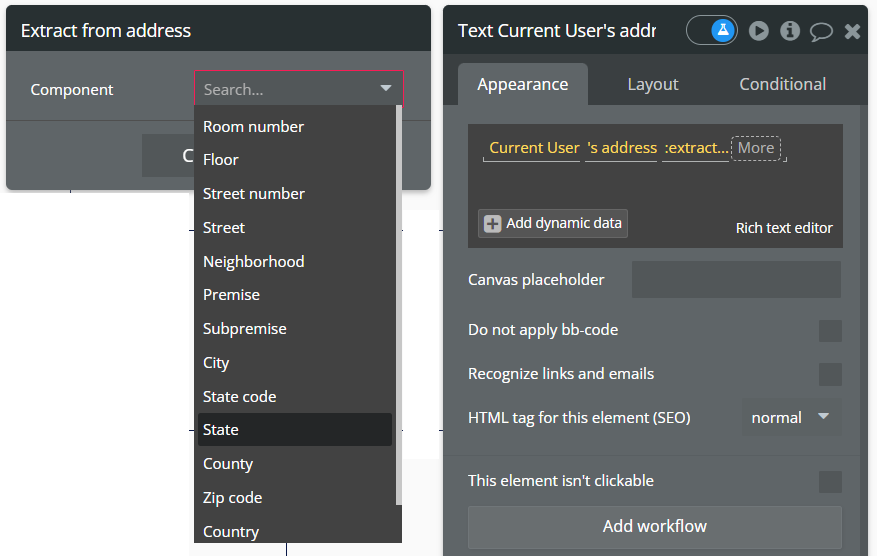877x556 pixels.
Task: Open the info icon for this element
Action: click(x=790, y=31)
